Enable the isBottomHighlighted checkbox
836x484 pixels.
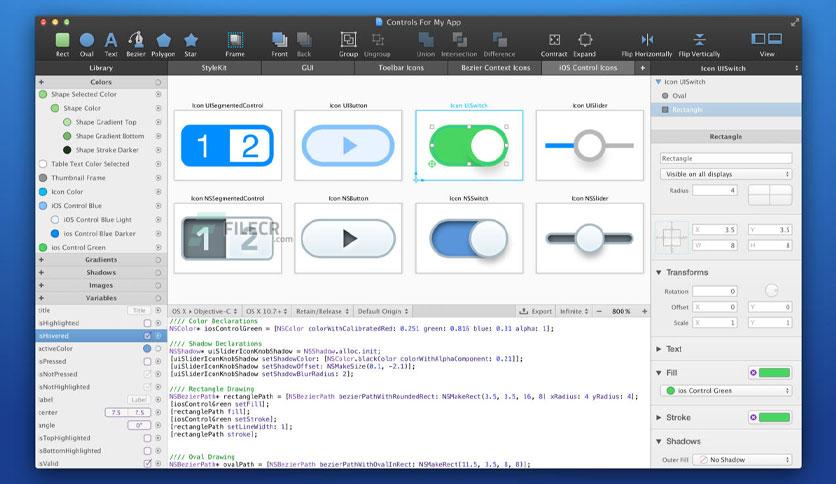click(147, 451)
